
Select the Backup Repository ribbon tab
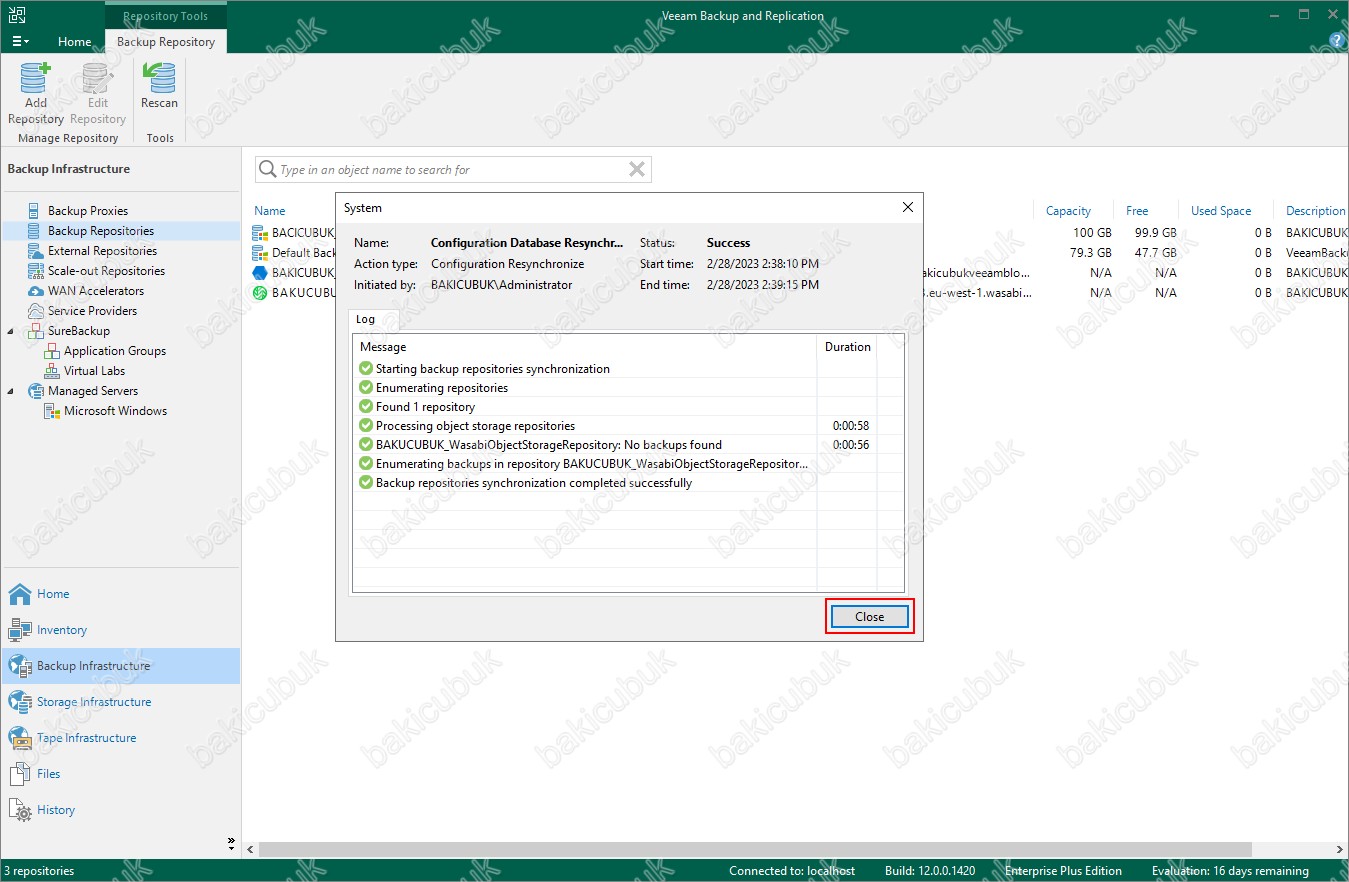(166, 42)
